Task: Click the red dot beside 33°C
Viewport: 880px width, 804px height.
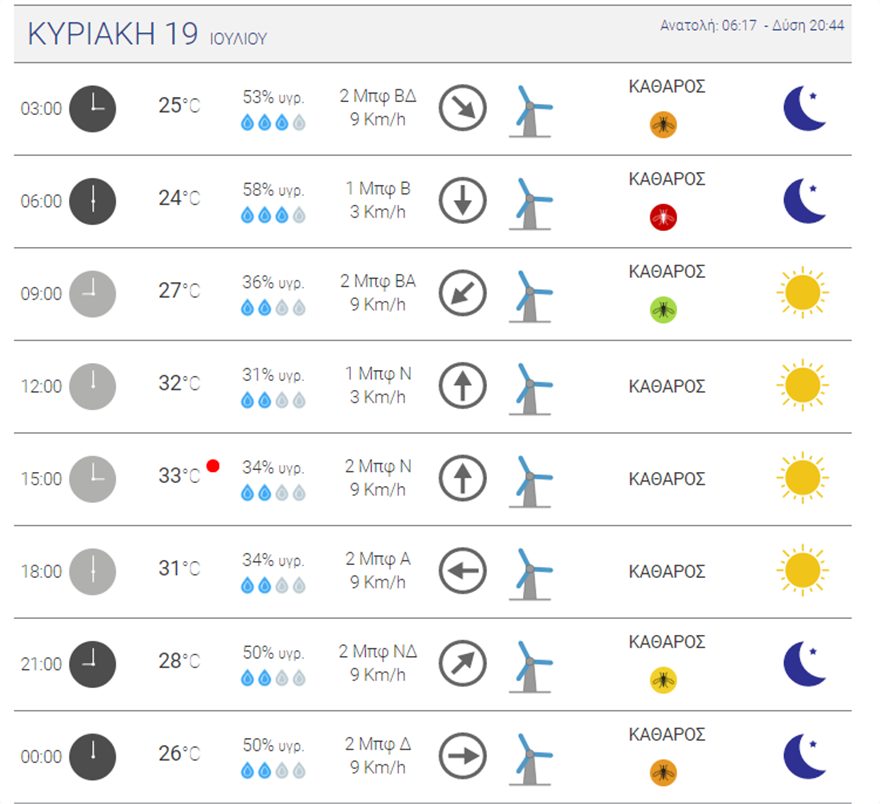Action: point(213,466)
